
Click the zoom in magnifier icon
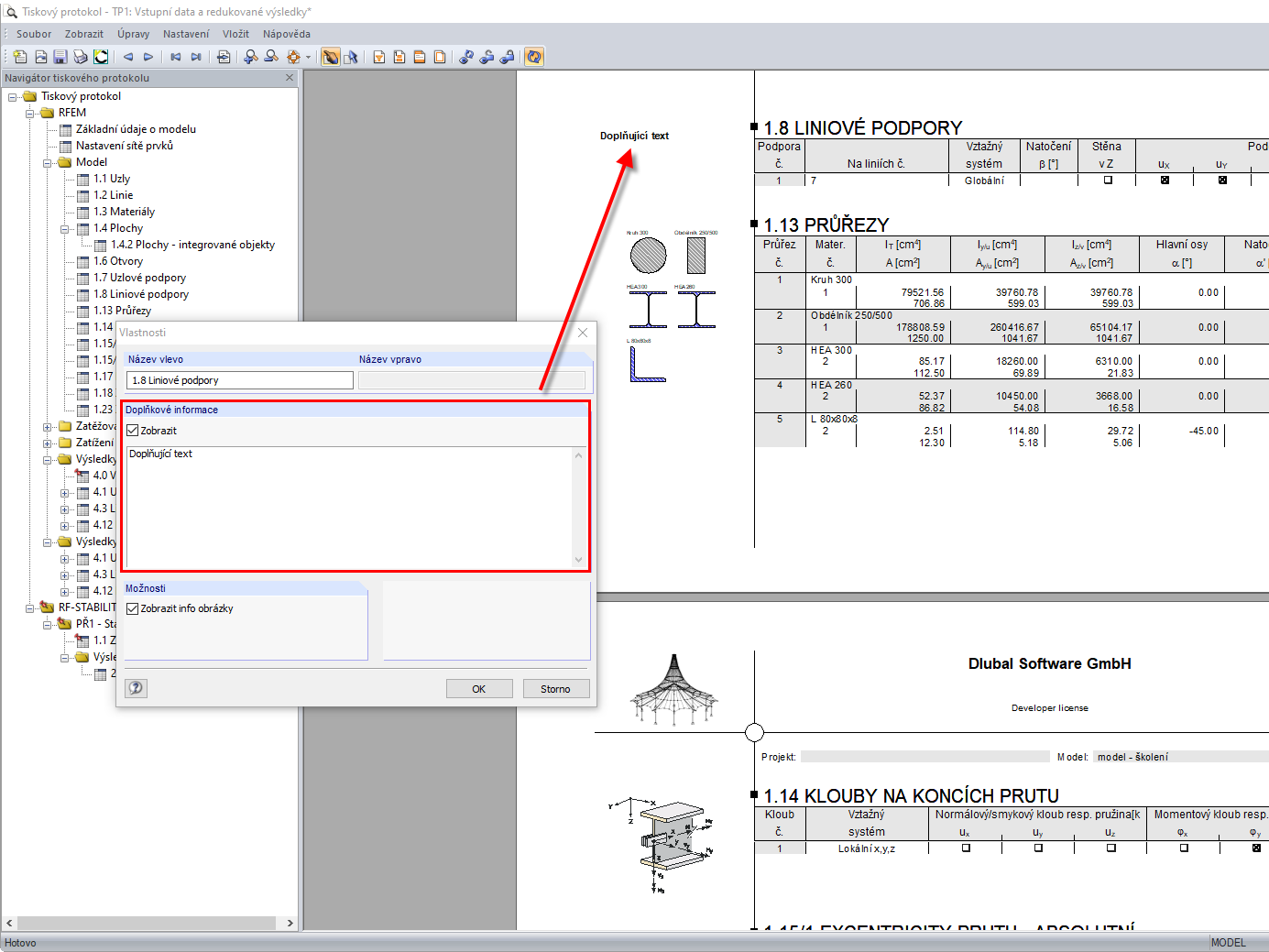click(x=251, y=57)
